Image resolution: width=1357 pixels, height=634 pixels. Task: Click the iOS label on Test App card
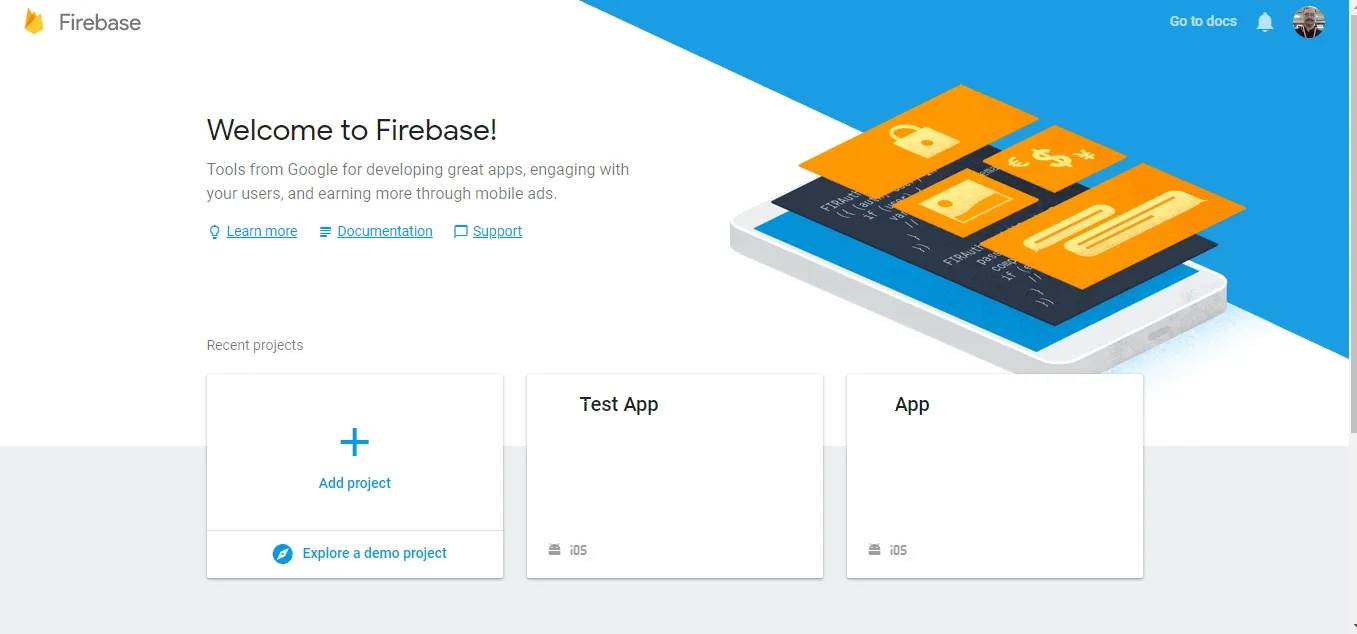[579, 550]
